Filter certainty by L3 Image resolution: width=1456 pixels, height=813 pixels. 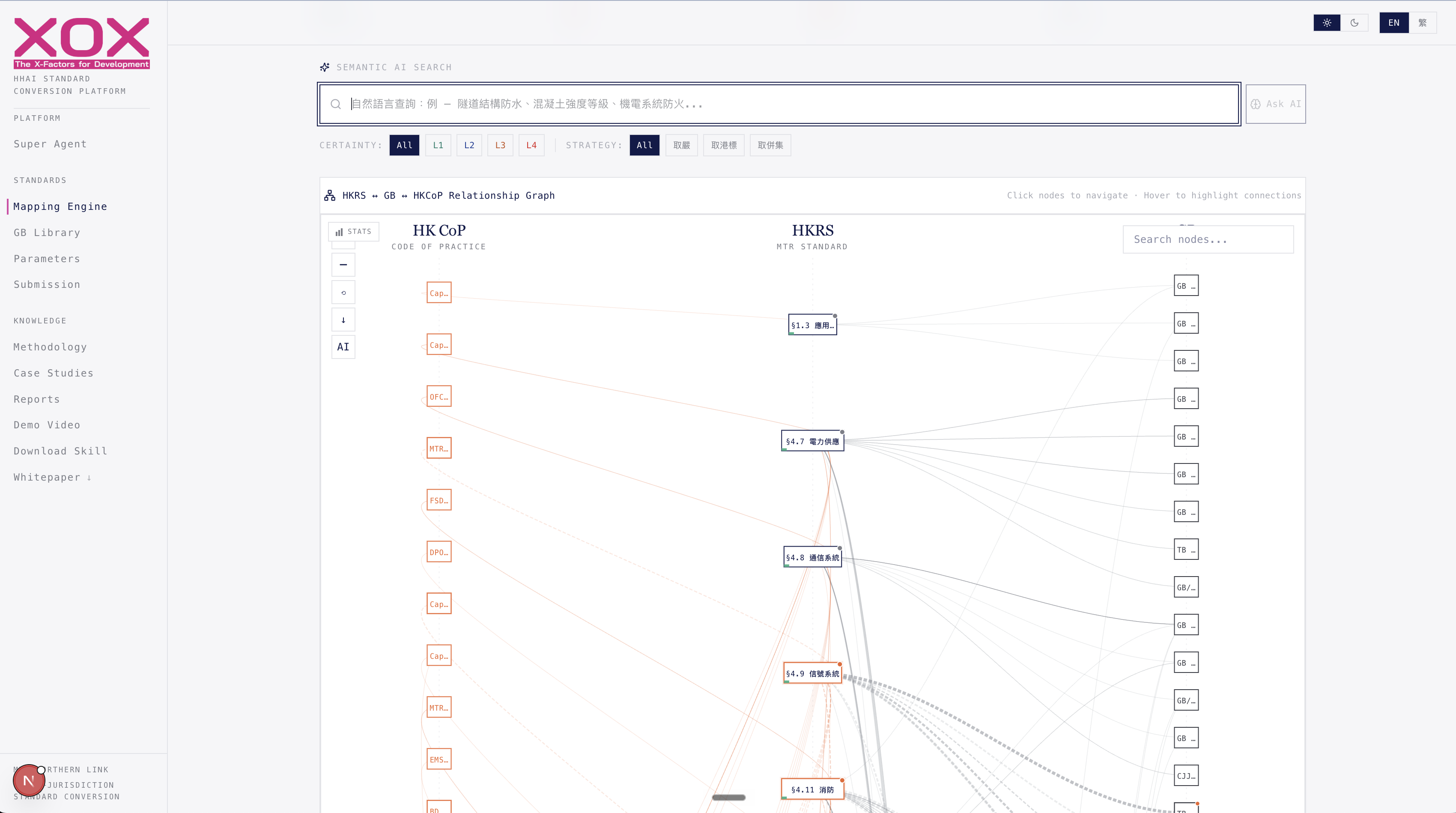tap(500, 145)
